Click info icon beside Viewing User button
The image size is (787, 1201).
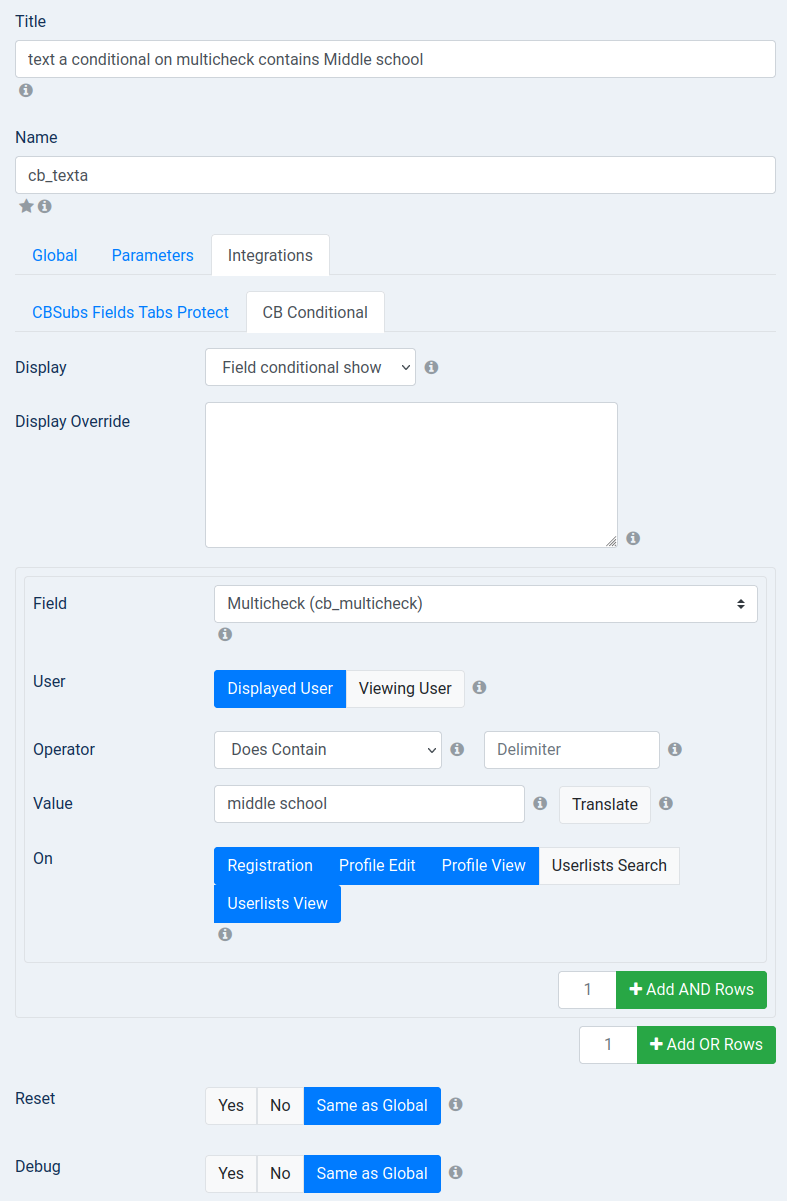click(479, 688)
